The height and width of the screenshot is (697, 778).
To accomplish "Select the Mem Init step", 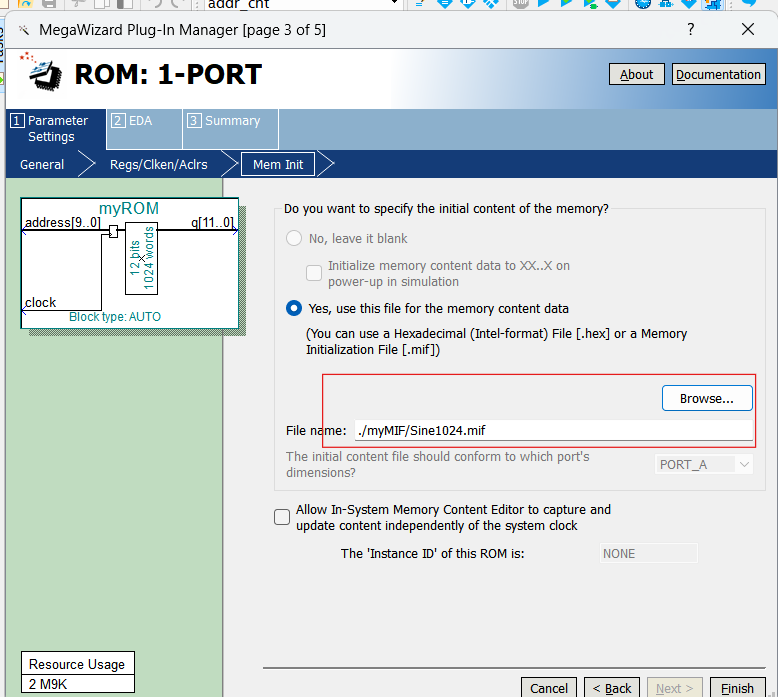I will [278, 165].
